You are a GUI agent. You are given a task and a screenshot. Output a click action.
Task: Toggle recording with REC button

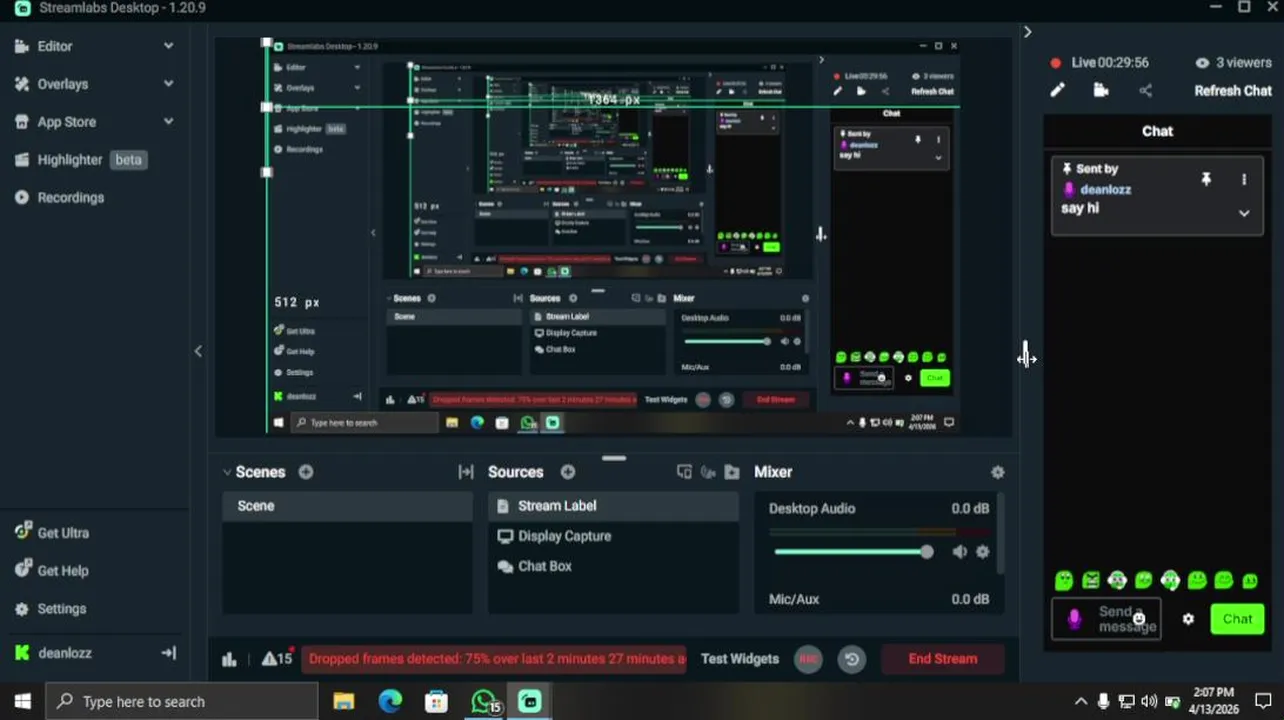808,659
